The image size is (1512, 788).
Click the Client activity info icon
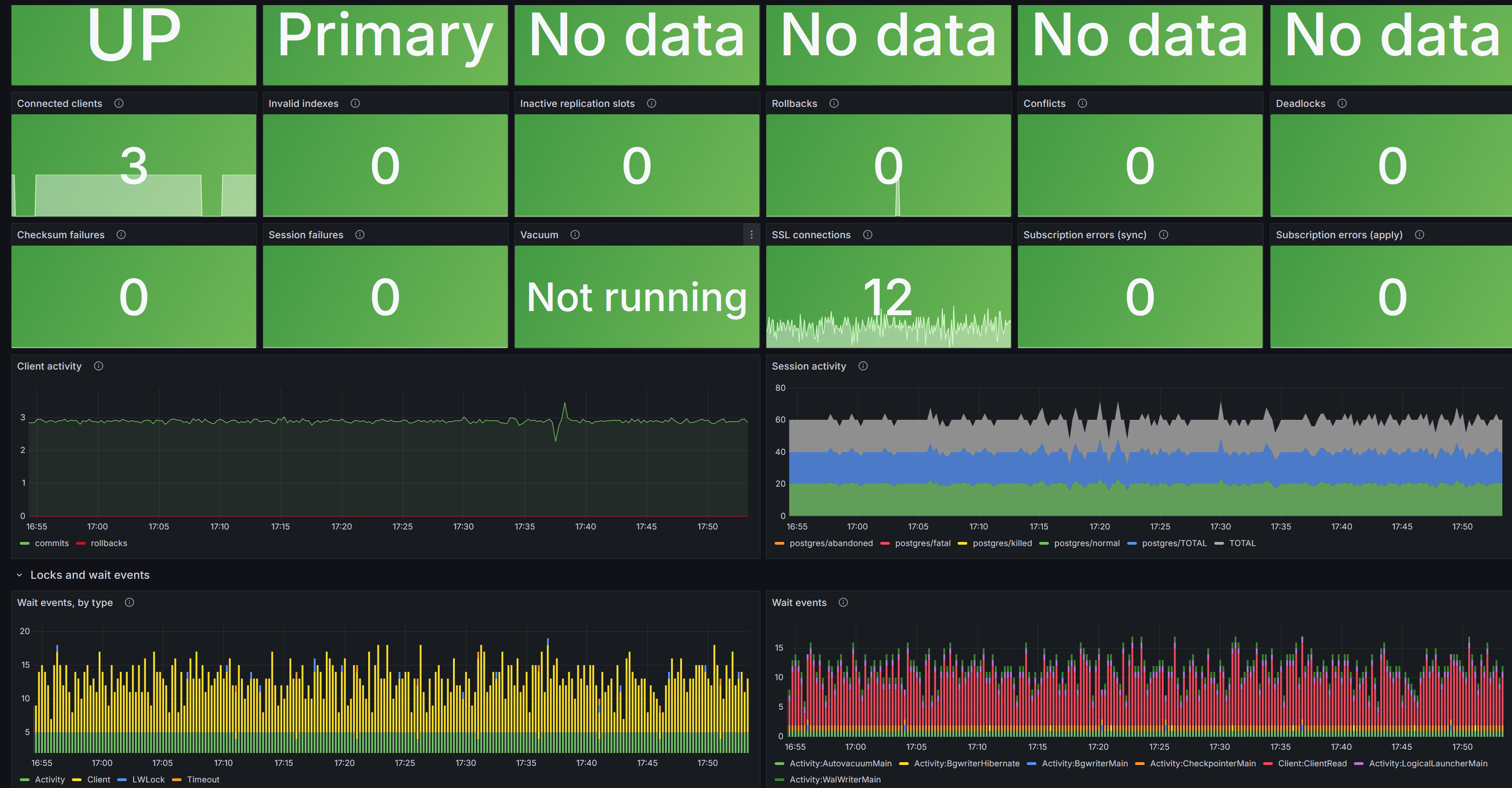[x=99, y=365]
